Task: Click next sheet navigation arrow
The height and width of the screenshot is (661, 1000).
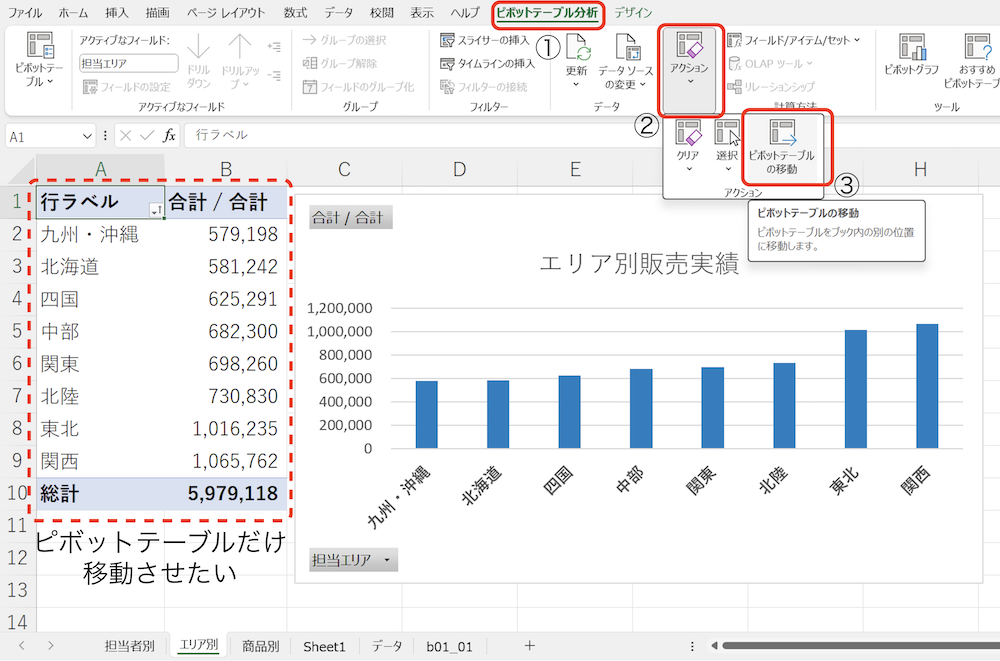Action: pyautogui.click(x=50, y=646)
